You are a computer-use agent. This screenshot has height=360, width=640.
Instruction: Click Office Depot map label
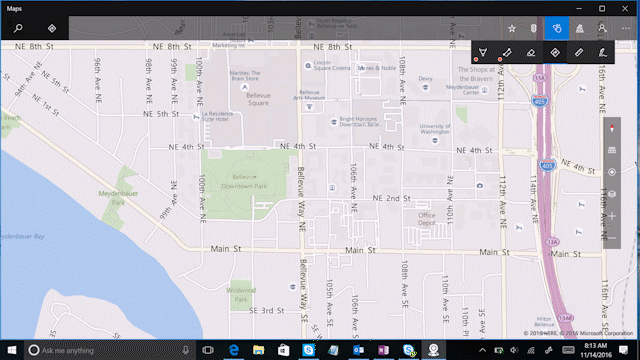point(427,219)
